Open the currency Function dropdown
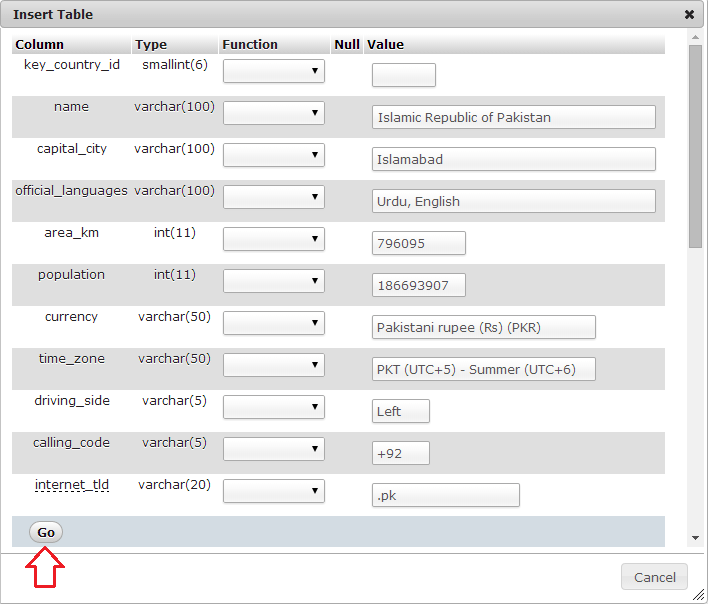708x604 pixels. click(273, 323)
